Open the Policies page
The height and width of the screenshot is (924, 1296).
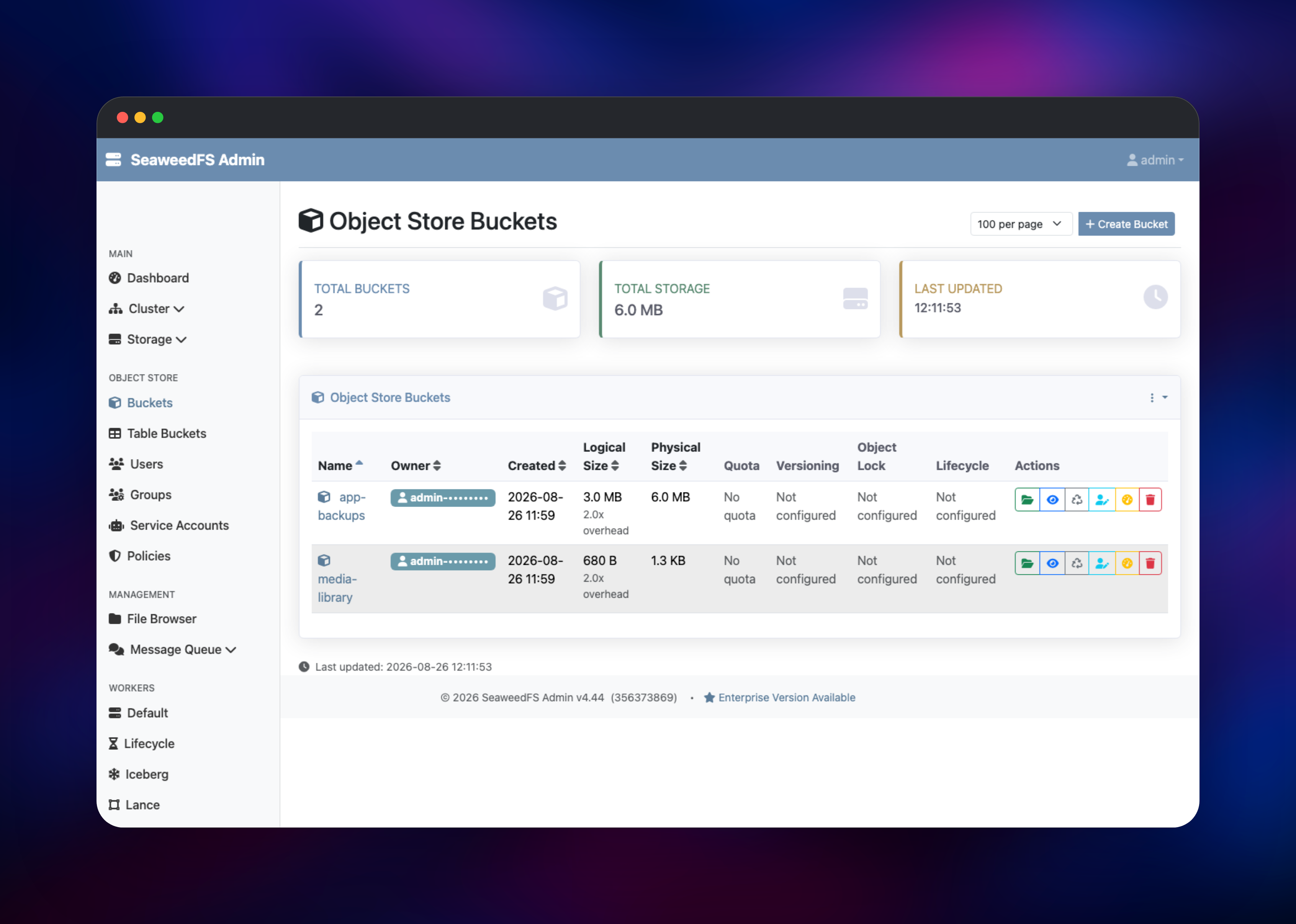click(139, 556)
